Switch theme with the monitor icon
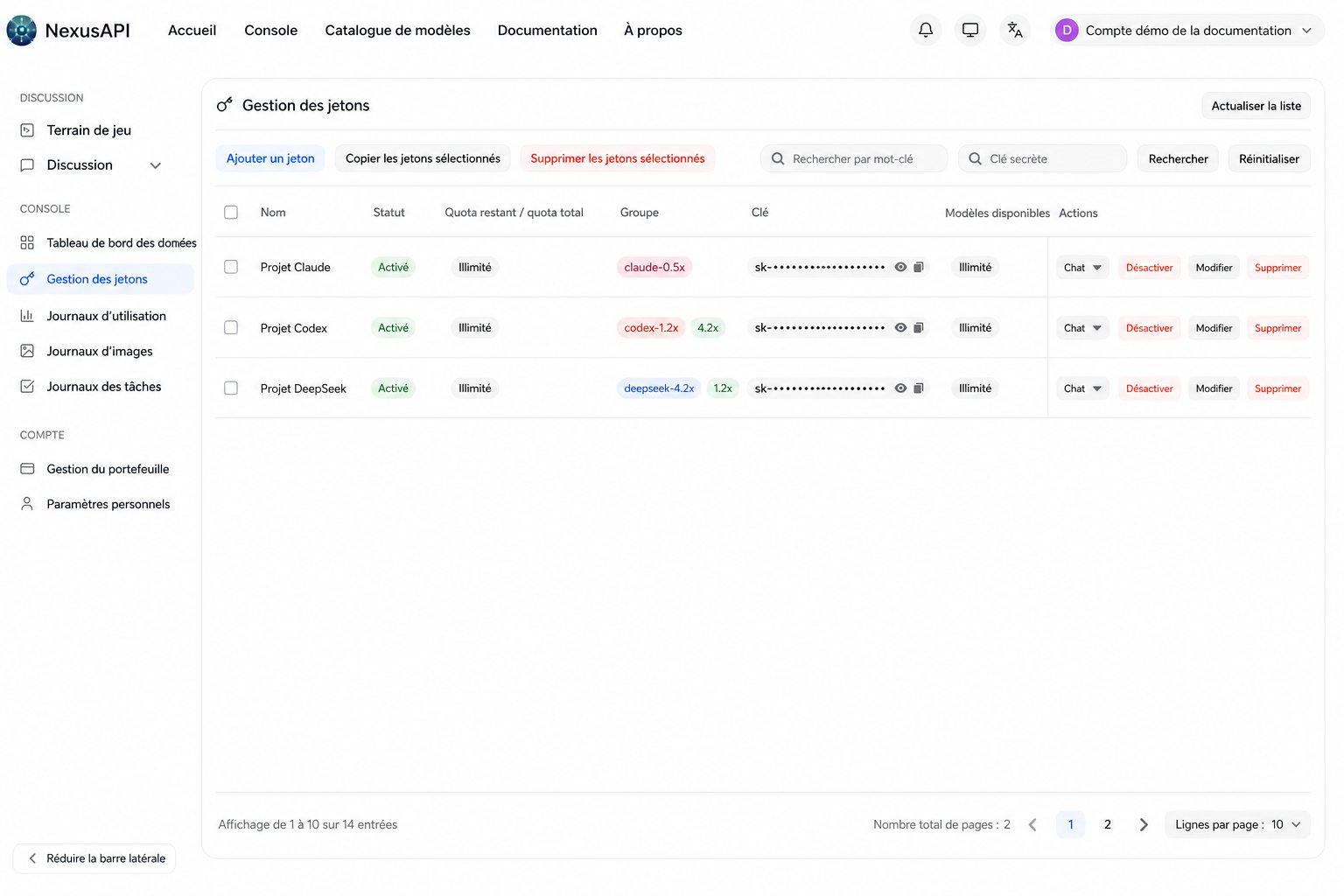 [970, 30]
